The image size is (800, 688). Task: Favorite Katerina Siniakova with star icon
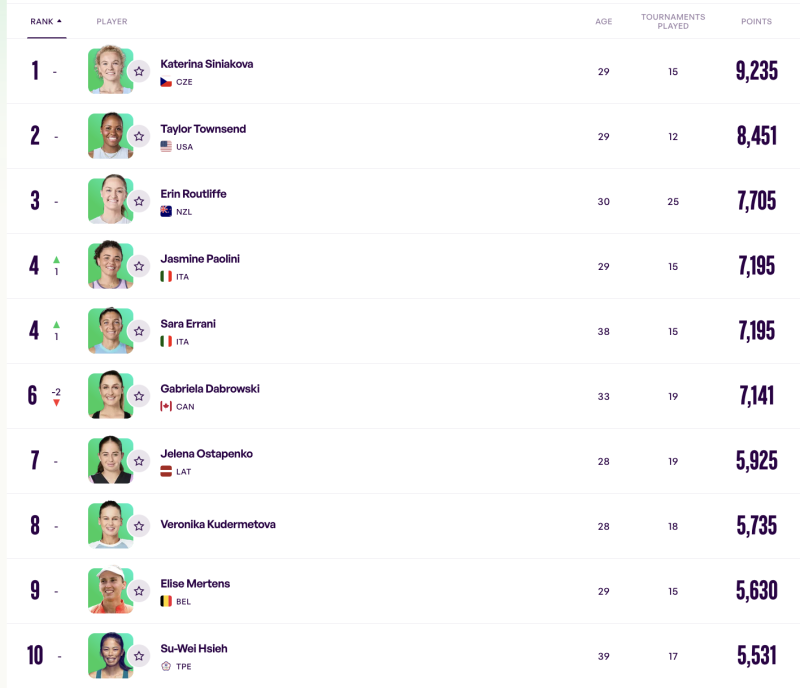[139, 71]
